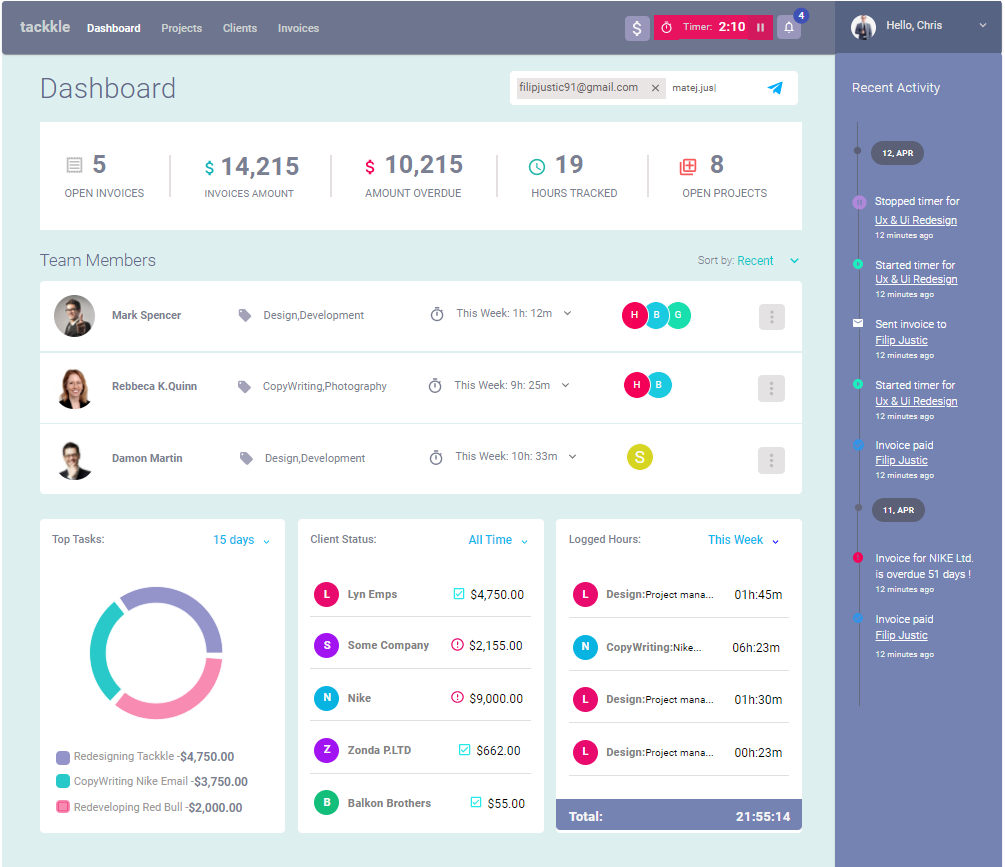Screen dimensions: 1005x867
Task: Remove filipjustic91@gmail.com email chip
Action: coord(655,88)
